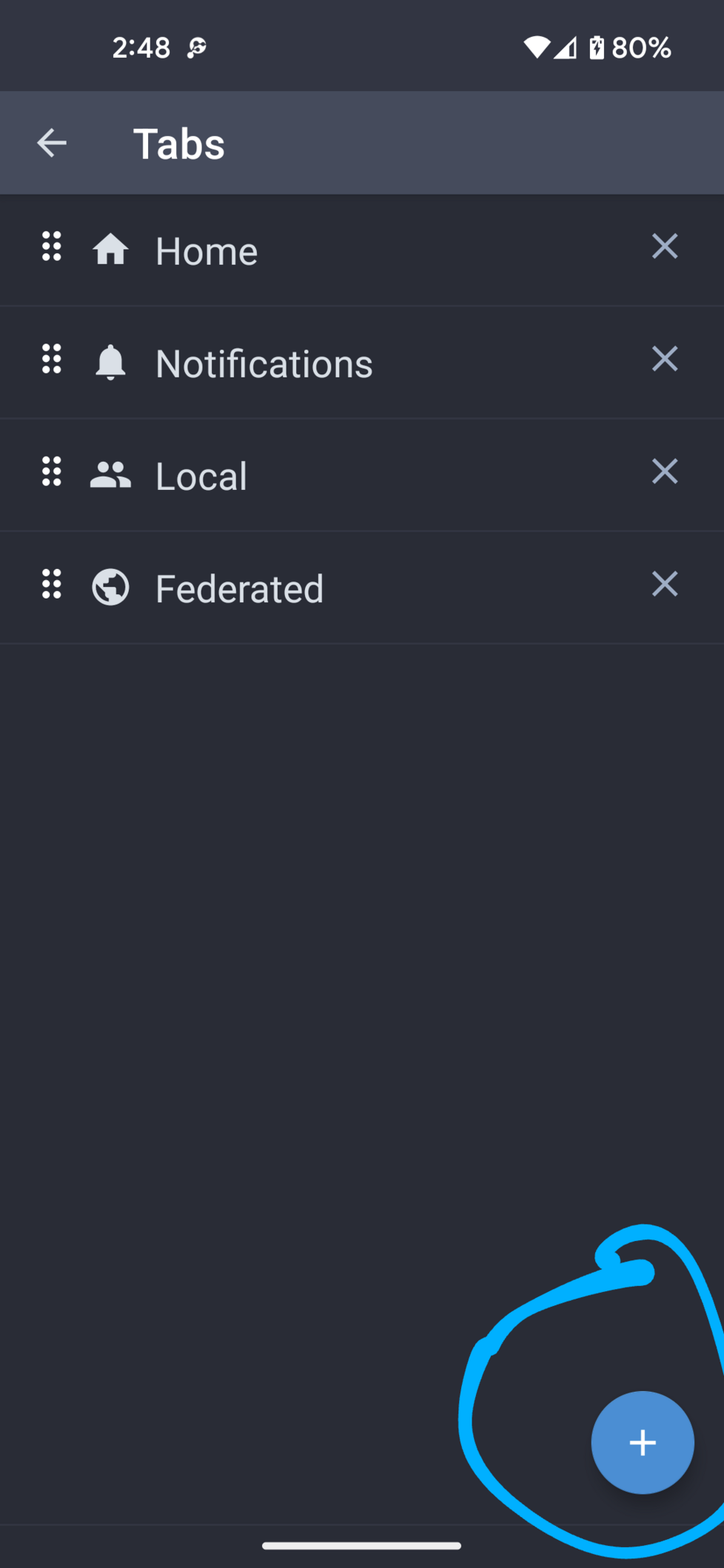This screenshot has height=1568, width=724.
Task: Tap the battery indicator in status bar
Action: click(597, 48)
